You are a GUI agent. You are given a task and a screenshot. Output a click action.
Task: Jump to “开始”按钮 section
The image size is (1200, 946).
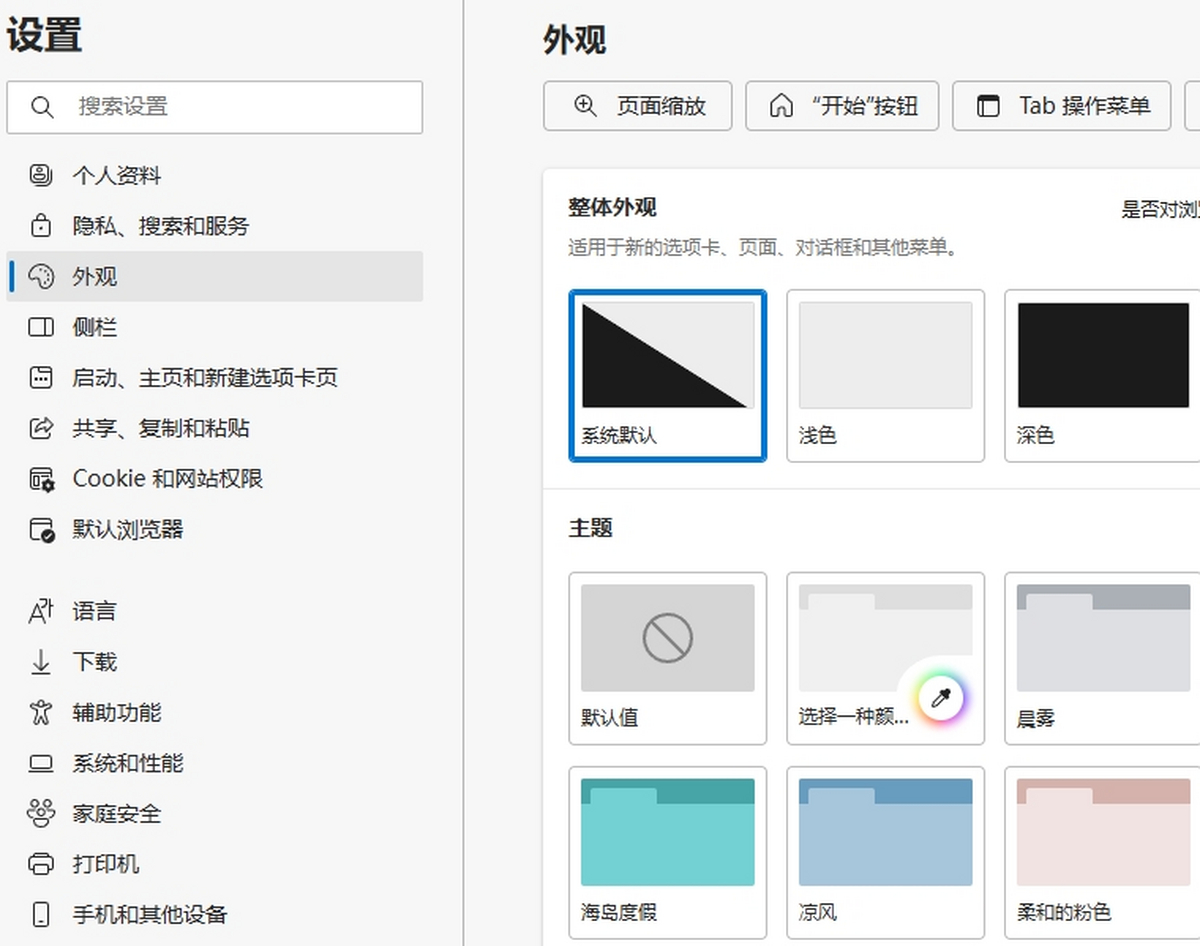pyautogui.click(x=842, y=106)
